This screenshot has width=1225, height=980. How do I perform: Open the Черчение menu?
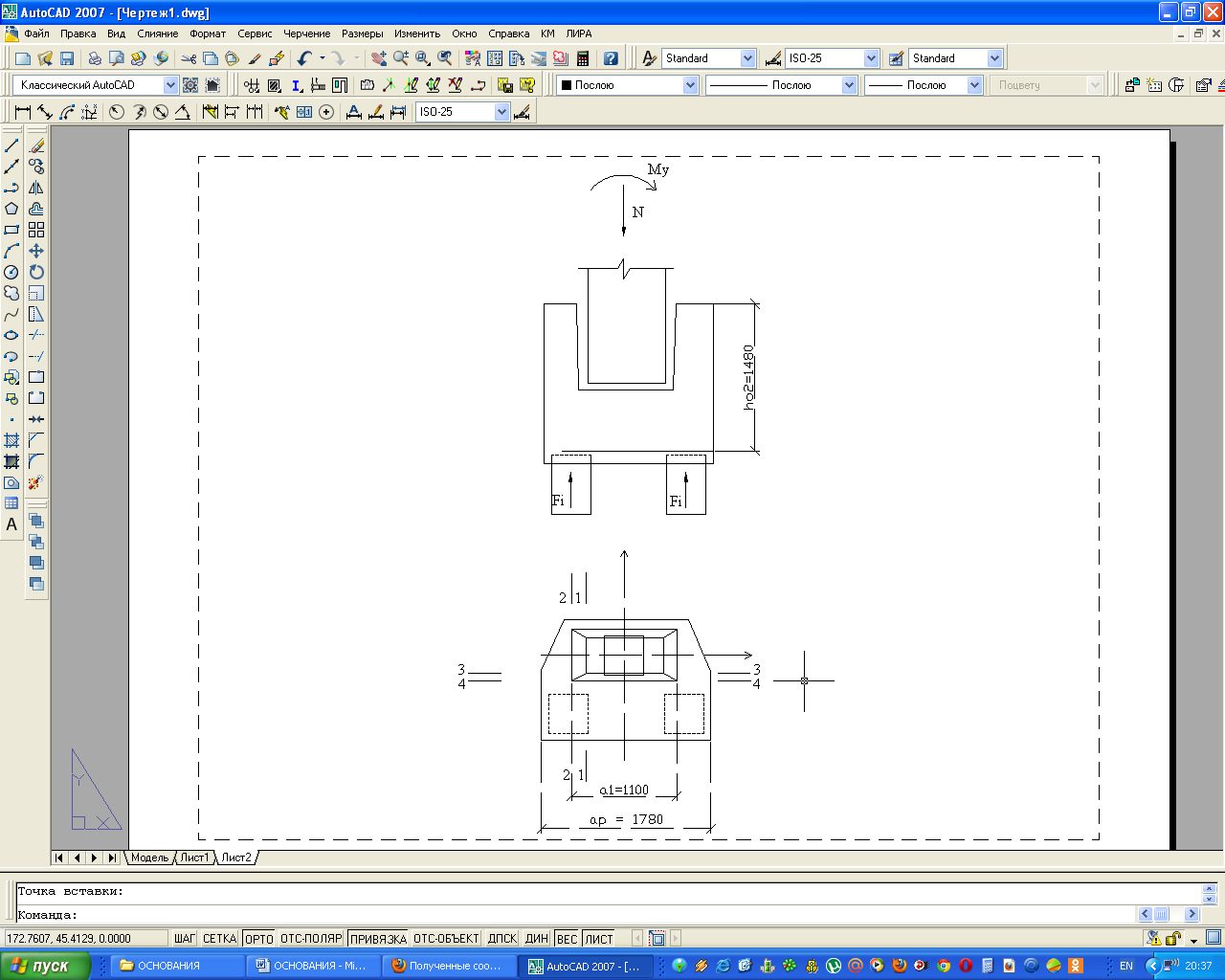[306, 33]
